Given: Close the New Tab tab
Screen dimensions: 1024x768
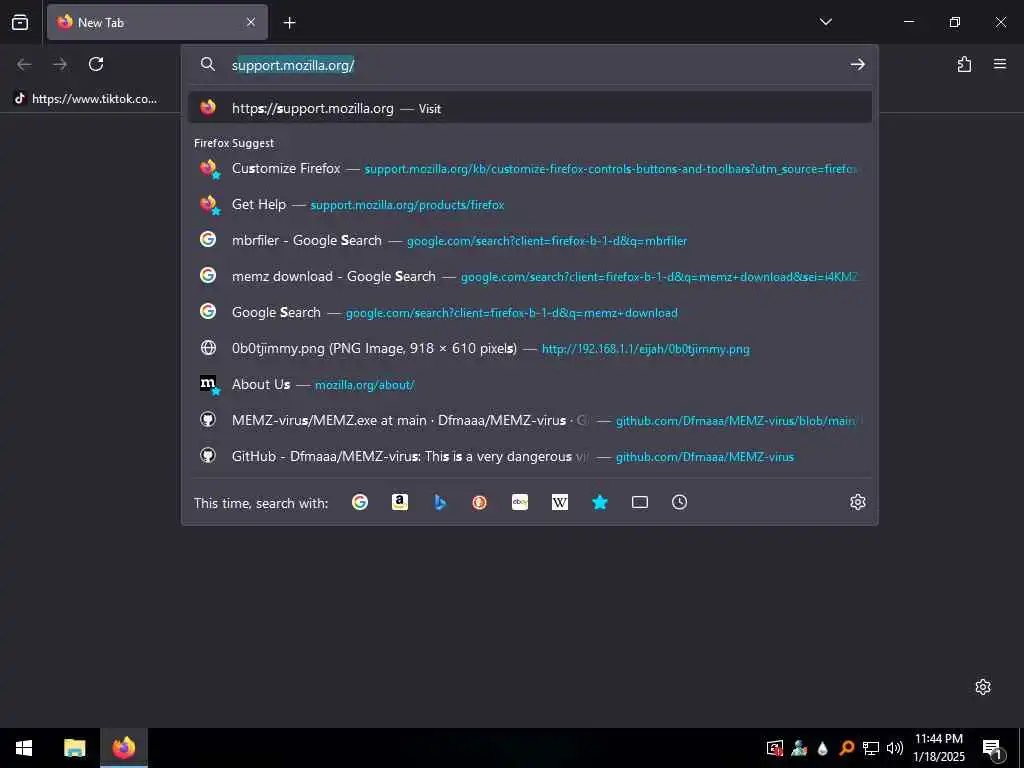Looking at the screenshot, I should [x=251, y=22].
